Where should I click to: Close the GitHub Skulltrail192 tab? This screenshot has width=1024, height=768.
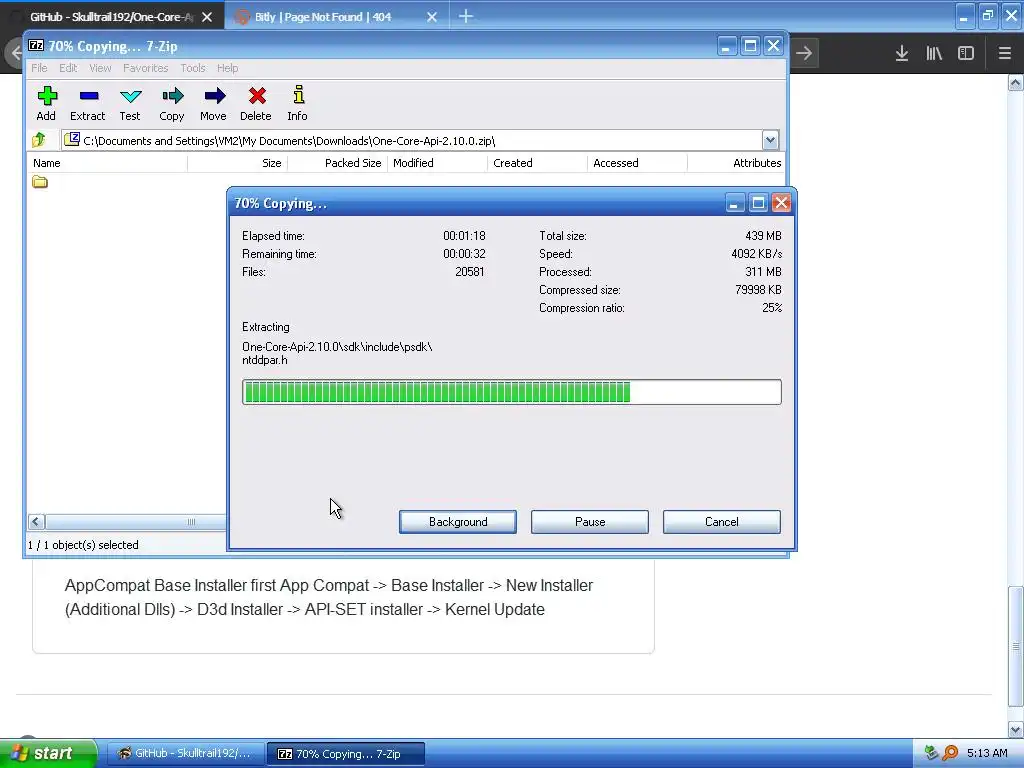pos(207,17)
